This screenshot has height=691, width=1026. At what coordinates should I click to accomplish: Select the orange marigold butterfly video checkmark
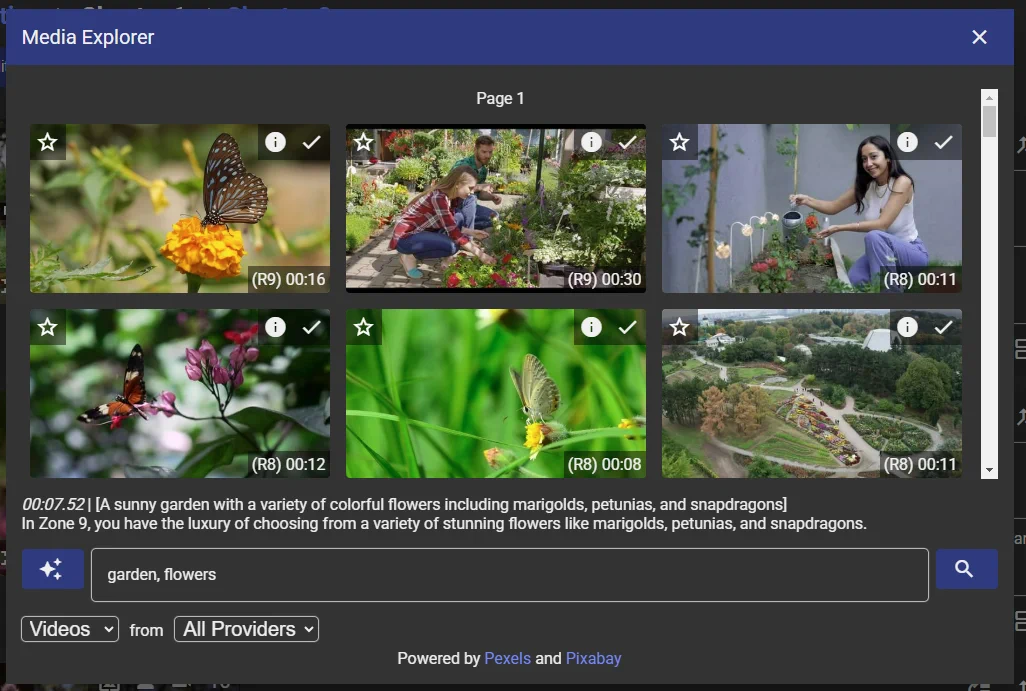(x=311, y=142)
